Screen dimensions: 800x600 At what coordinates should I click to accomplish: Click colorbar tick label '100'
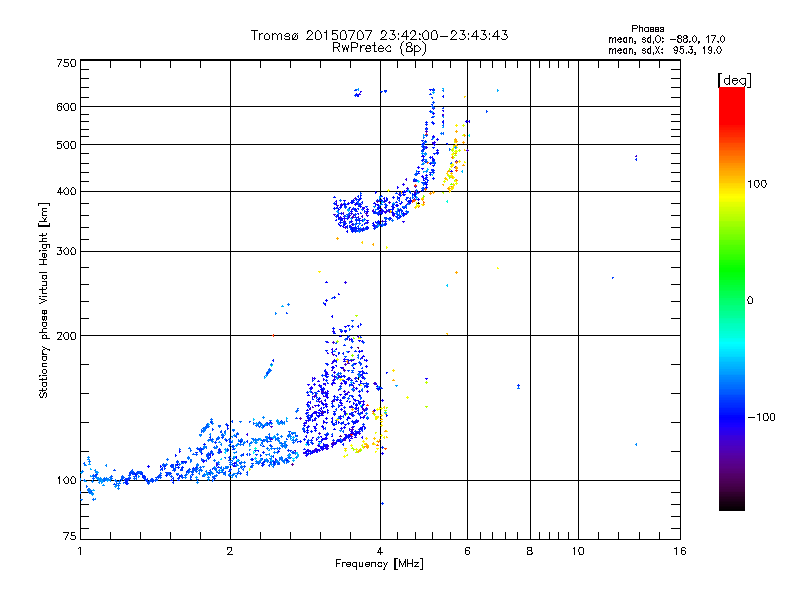coord(757,184)
